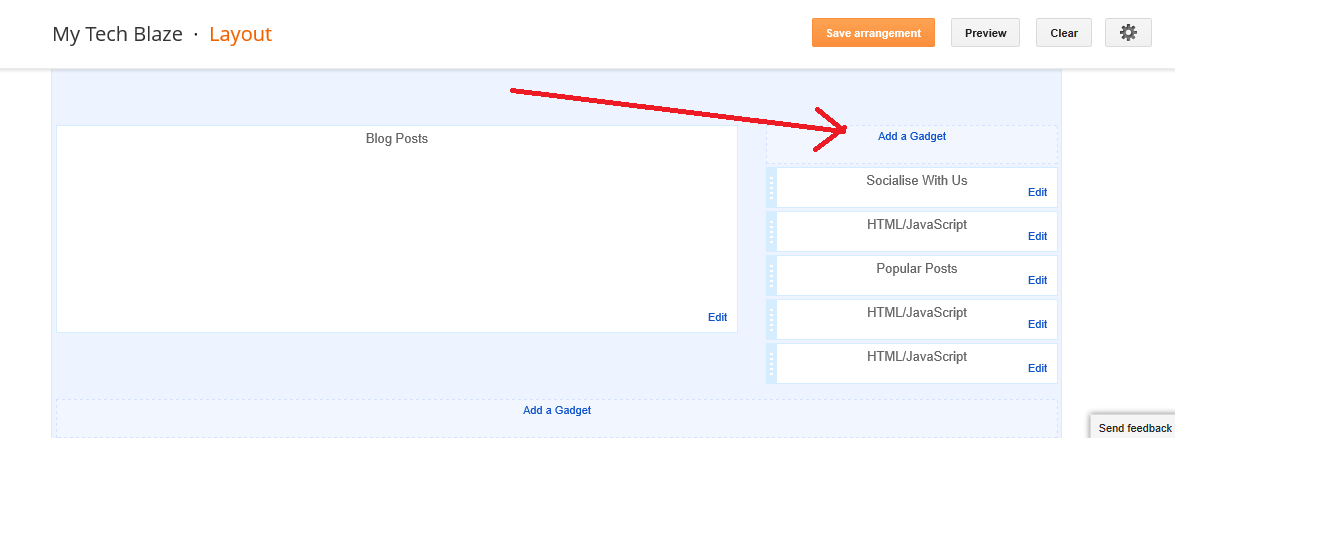Viewport: 1342px width, 546px height.
Task: Edit the HTML/JavaScript gadget directly below Popular Posts
Action: (x=1037, y=324)
